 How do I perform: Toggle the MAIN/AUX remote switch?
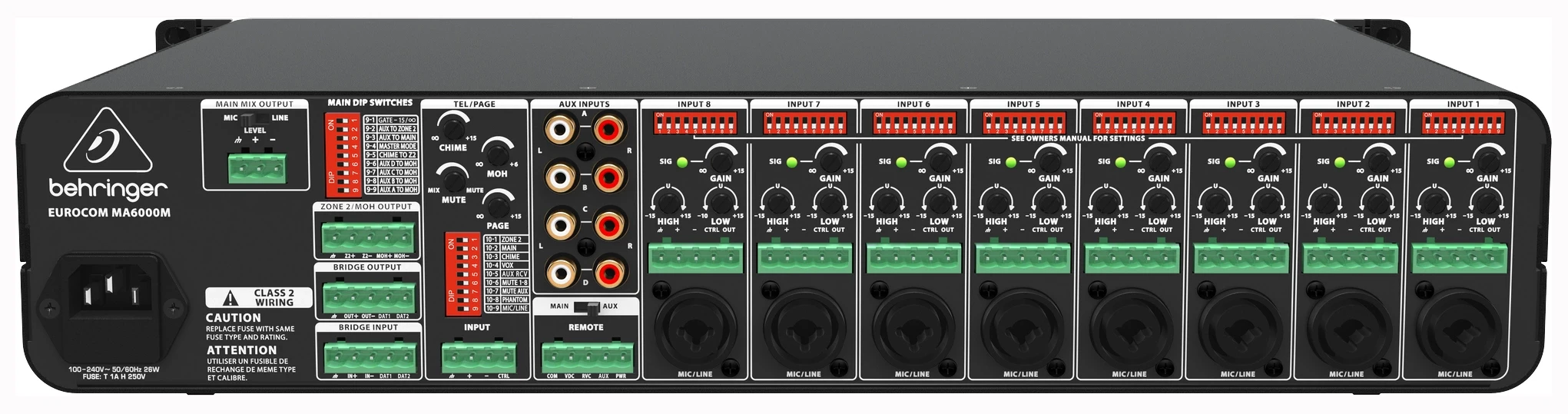click(587, 306)
